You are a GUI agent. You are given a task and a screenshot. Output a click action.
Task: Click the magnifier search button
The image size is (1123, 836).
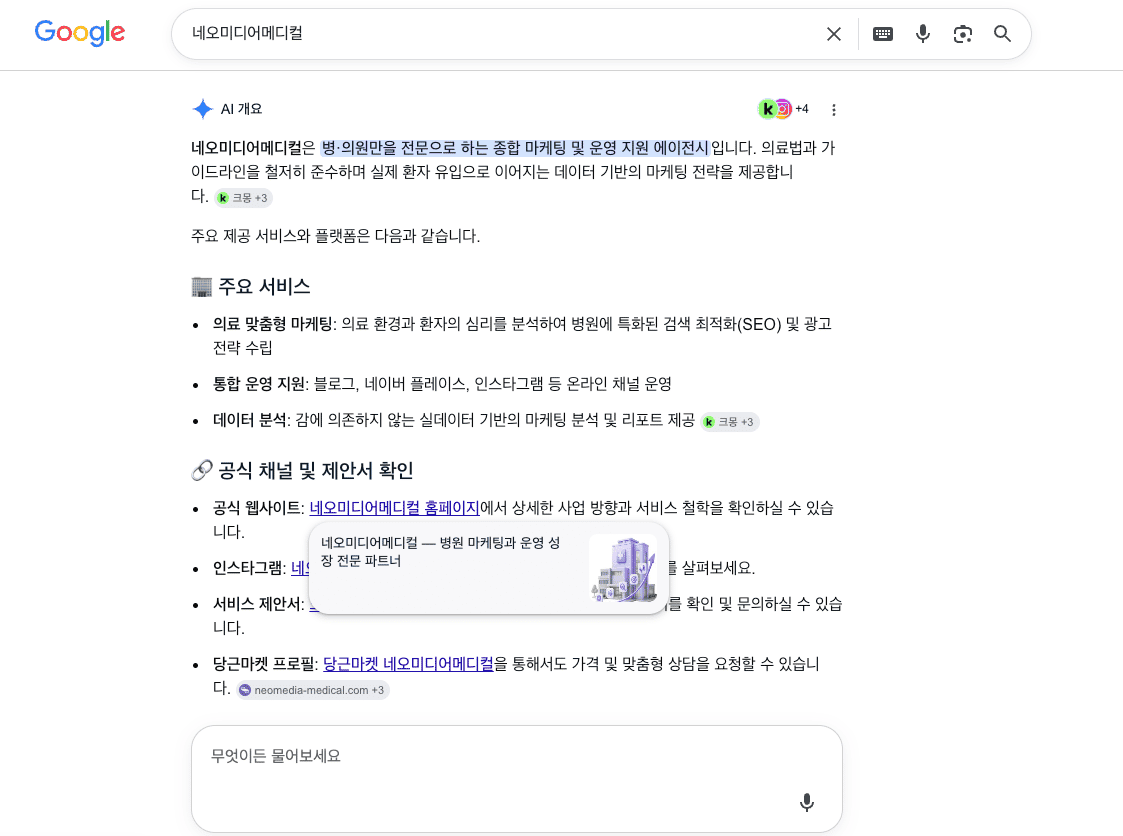(x=1002, y=34)
